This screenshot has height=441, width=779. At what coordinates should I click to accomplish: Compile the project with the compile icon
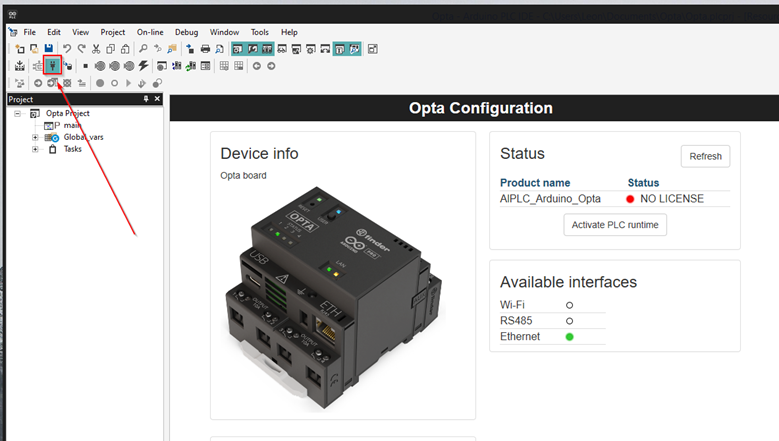tap(19, 66)
